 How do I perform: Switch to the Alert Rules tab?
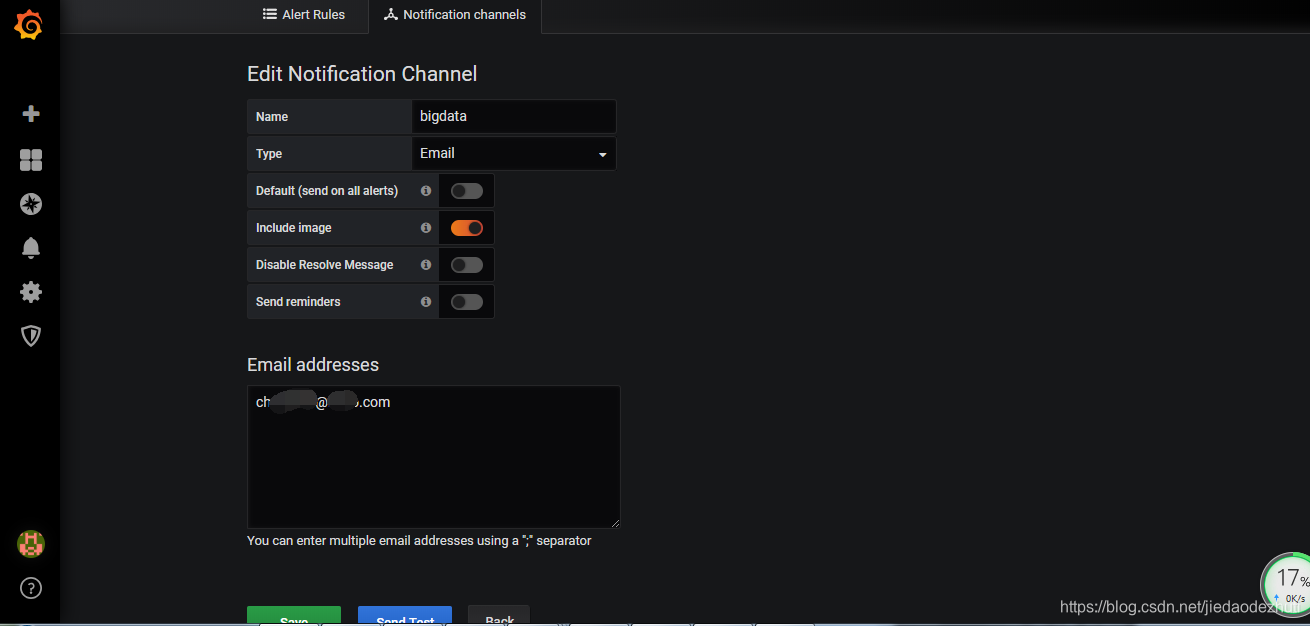[304, 15]
